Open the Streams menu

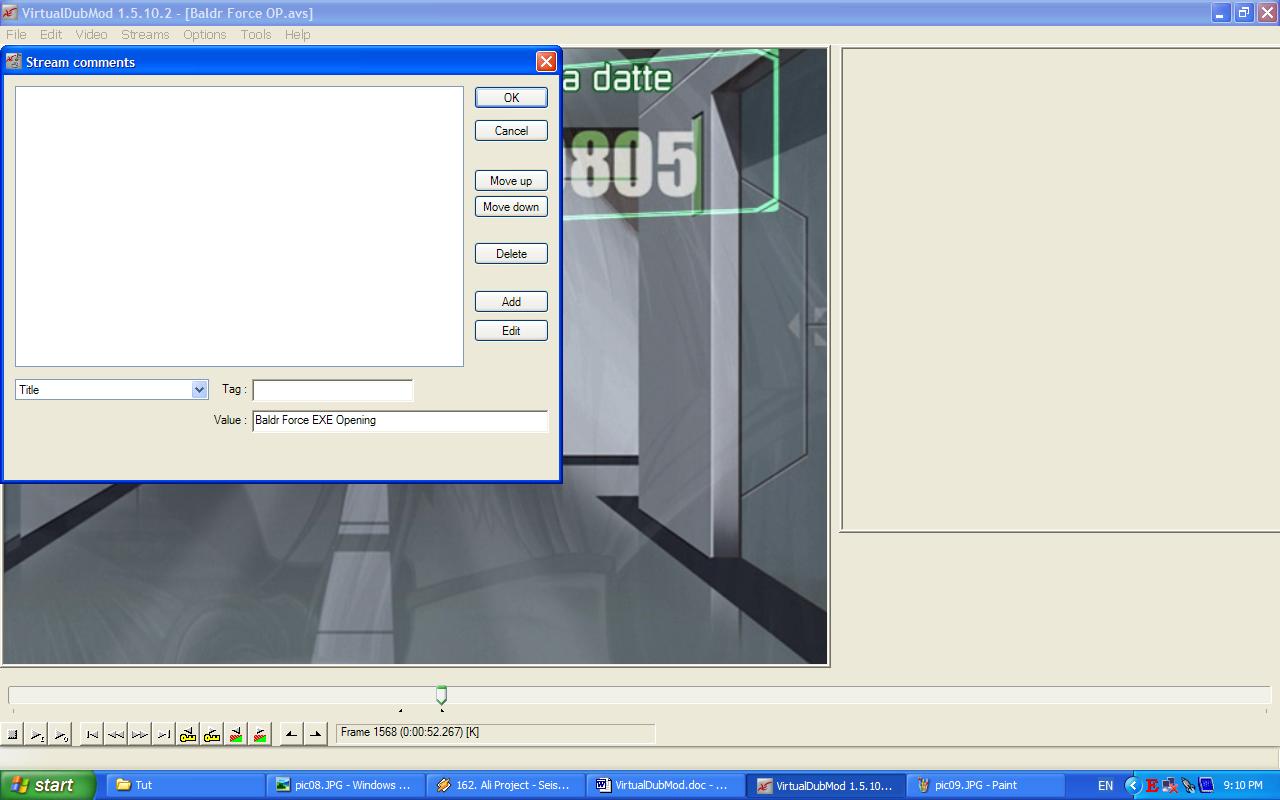pos(145,34)
